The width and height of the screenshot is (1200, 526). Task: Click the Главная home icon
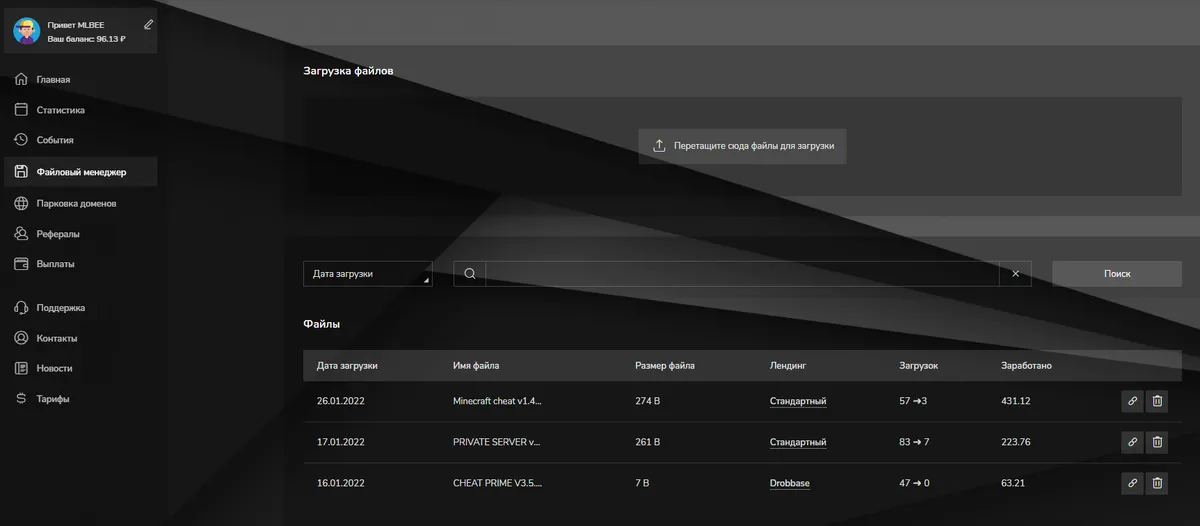coord(20,79)
